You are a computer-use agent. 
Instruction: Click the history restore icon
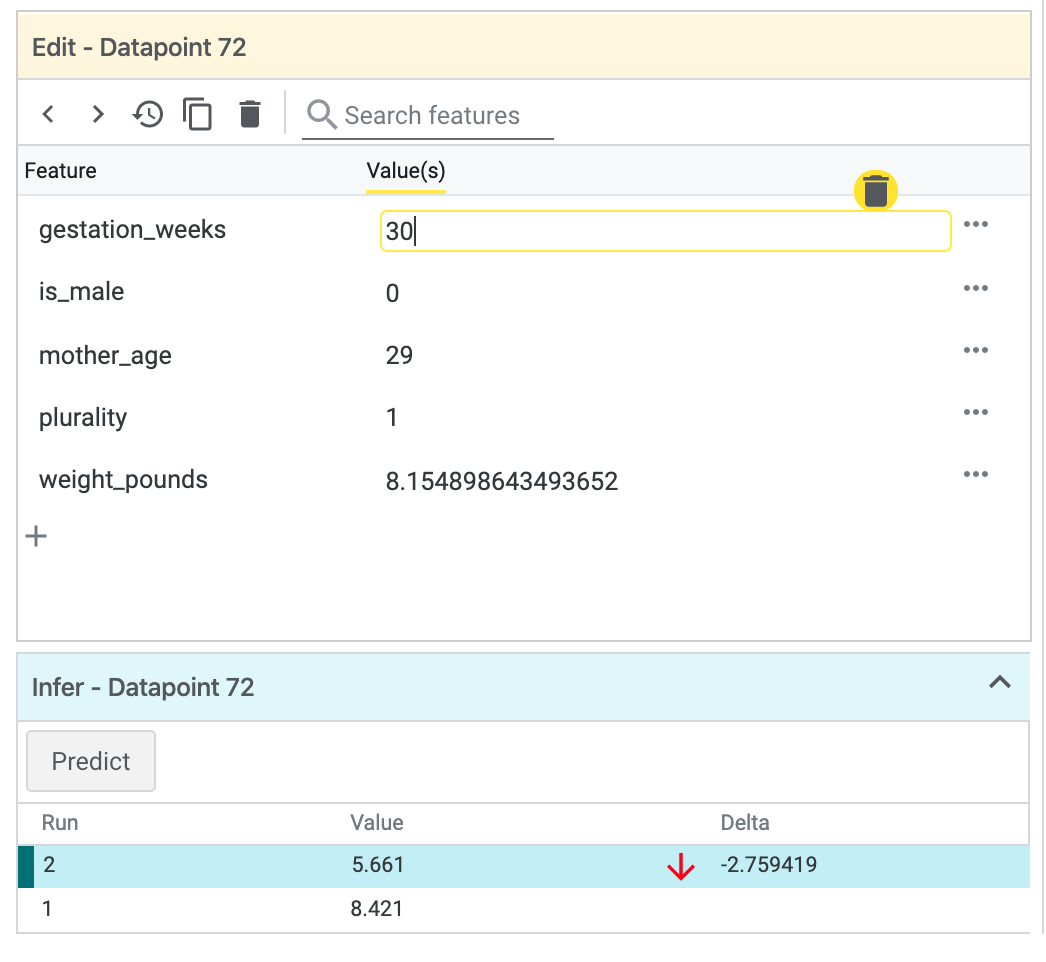click(x=148, y=114)
